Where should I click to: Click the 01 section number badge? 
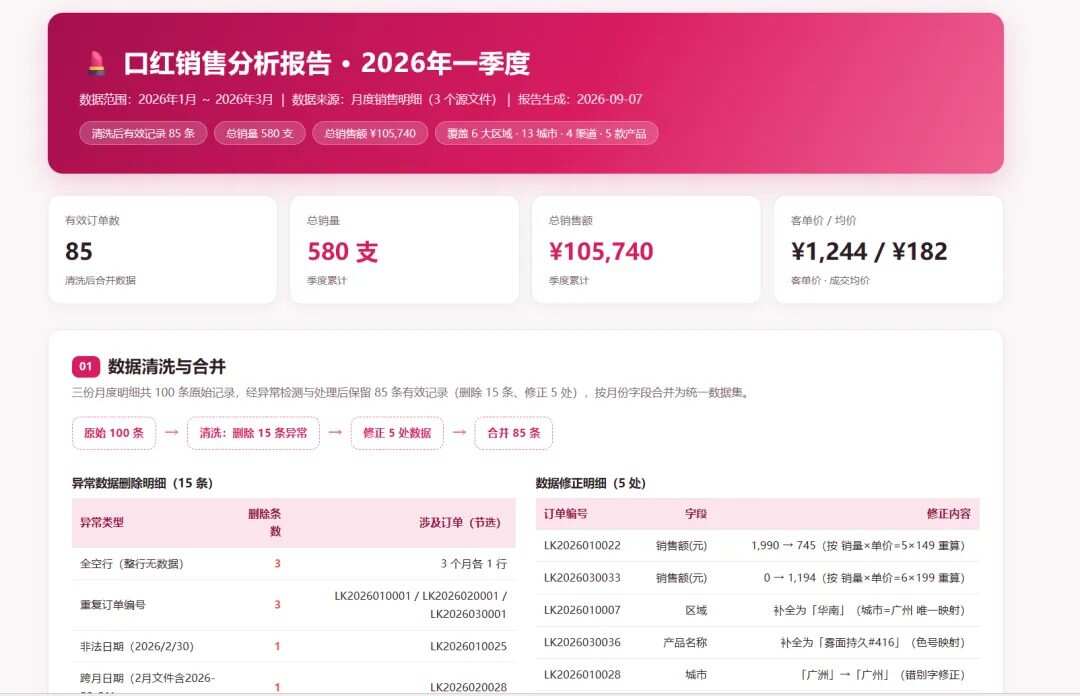85,367
